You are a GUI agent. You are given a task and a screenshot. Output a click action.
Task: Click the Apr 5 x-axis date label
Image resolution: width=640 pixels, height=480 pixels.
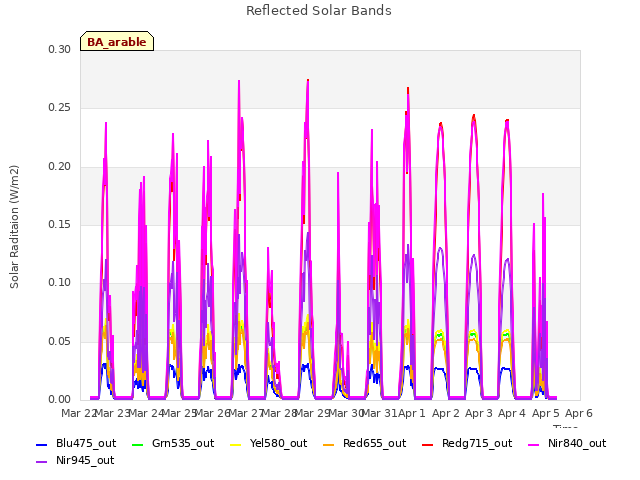[x=545, y=413]
